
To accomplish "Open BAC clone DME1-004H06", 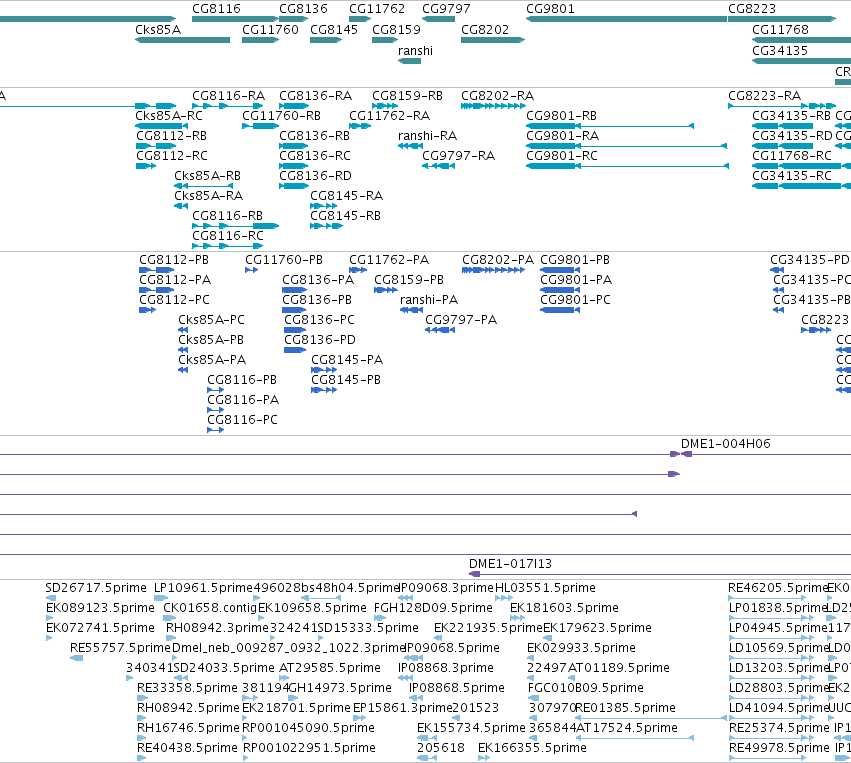I will tap(766, 454).
